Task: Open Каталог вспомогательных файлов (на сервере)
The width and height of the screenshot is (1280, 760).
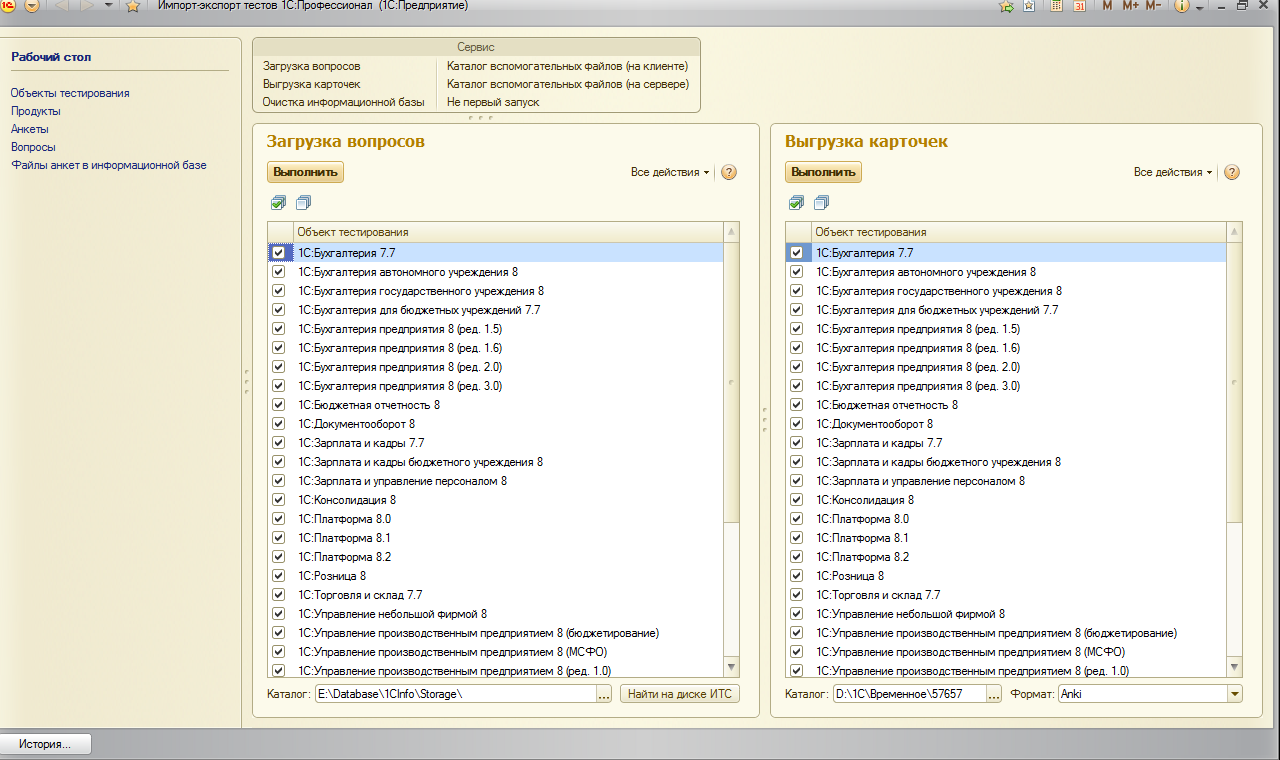Action: tap(568, 84)
